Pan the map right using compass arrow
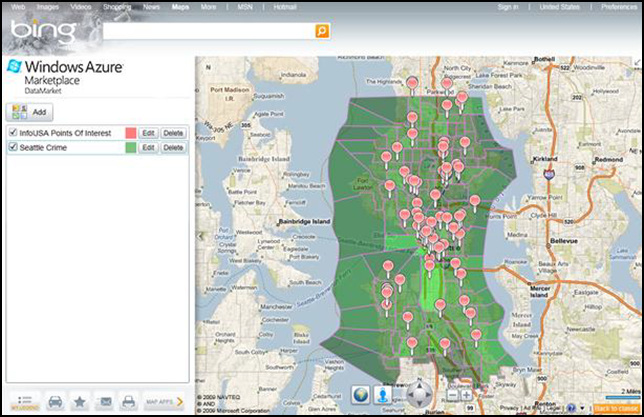Viewport: 644px width, 417px height. pos(429,394)
